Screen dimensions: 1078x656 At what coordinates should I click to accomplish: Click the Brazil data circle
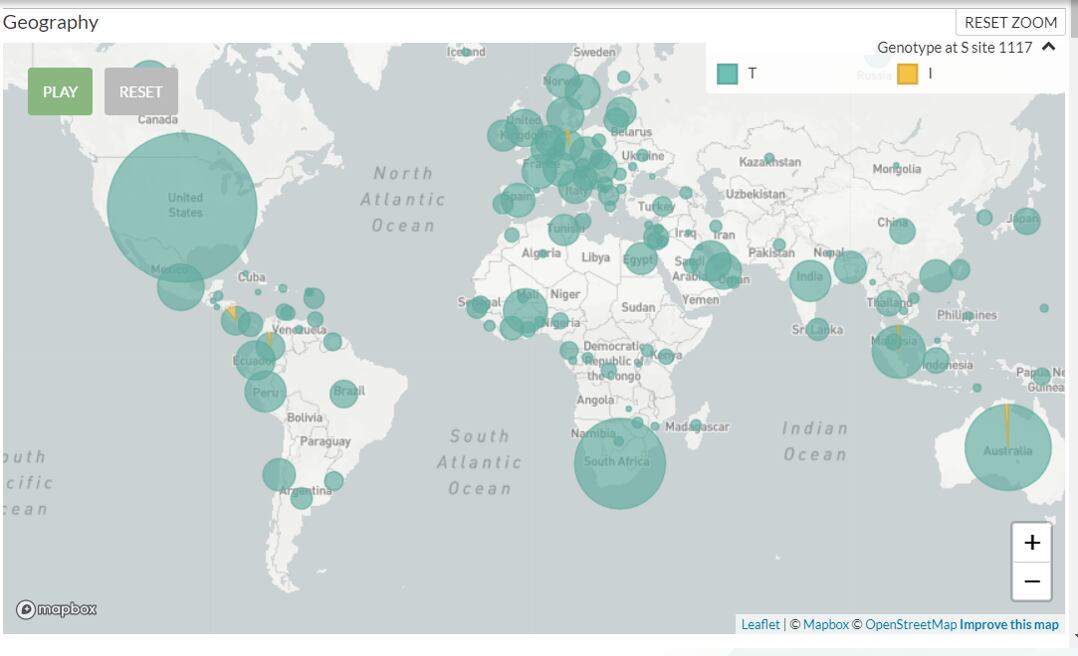[x=344, y=393]
